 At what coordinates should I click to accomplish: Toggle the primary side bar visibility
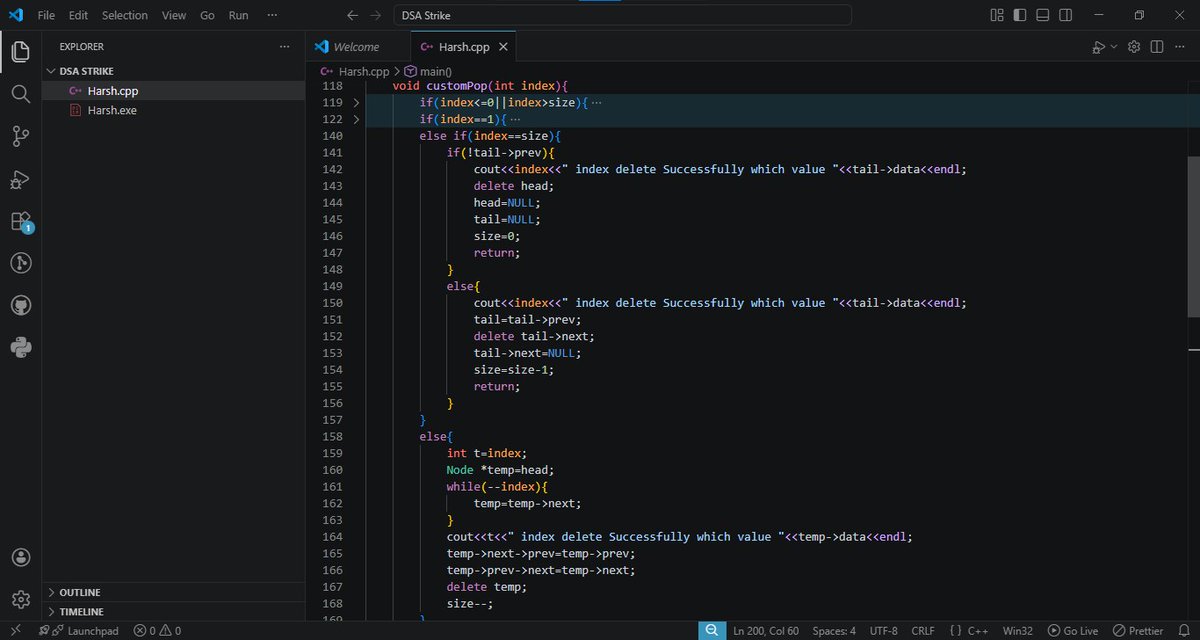1020,15
